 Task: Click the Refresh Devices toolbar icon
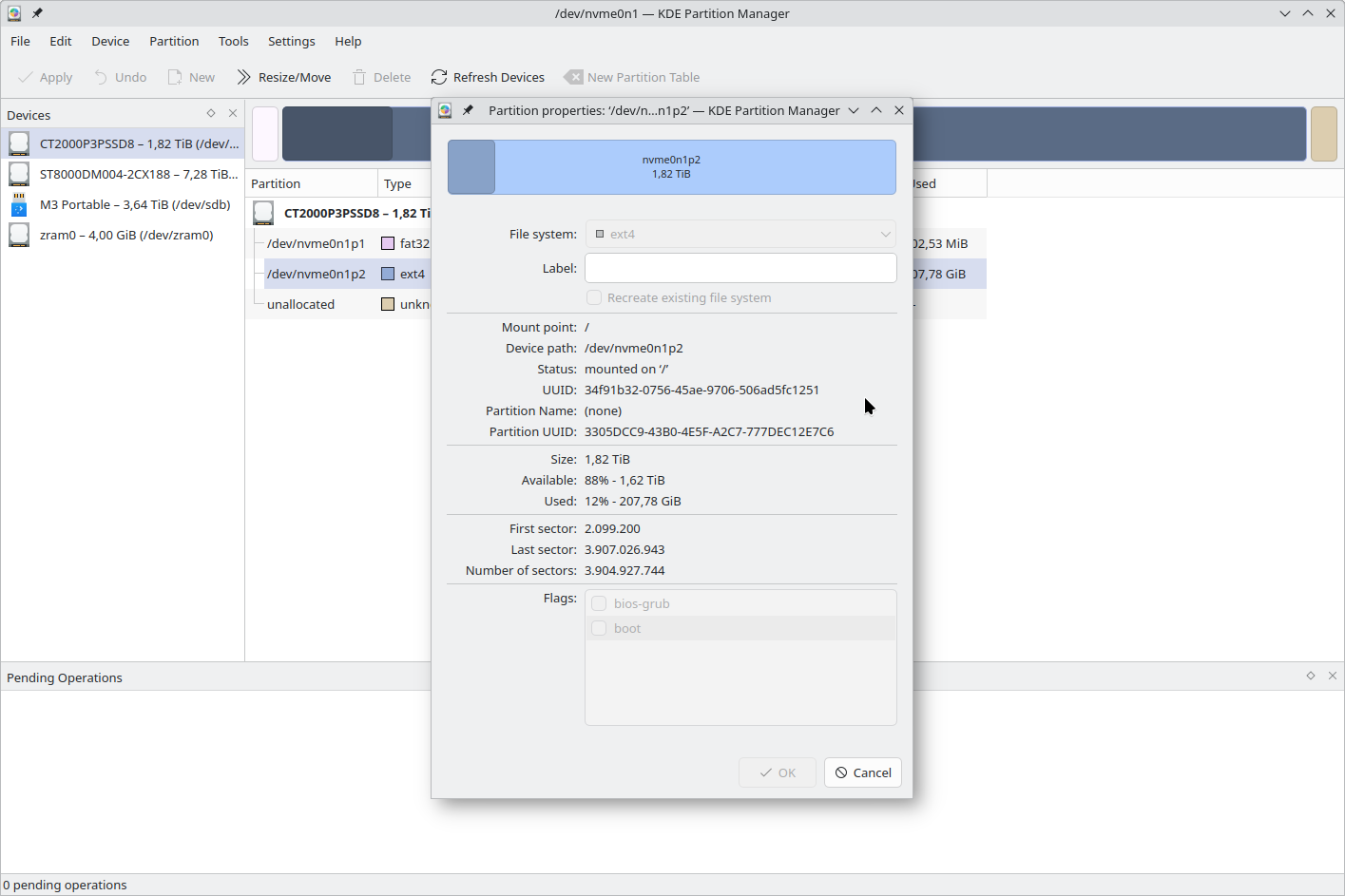pos(438,77)
